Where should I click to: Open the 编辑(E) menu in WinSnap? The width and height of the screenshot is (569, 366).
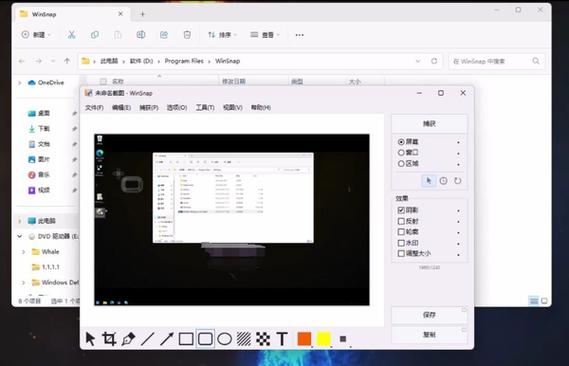coord(121,107)
